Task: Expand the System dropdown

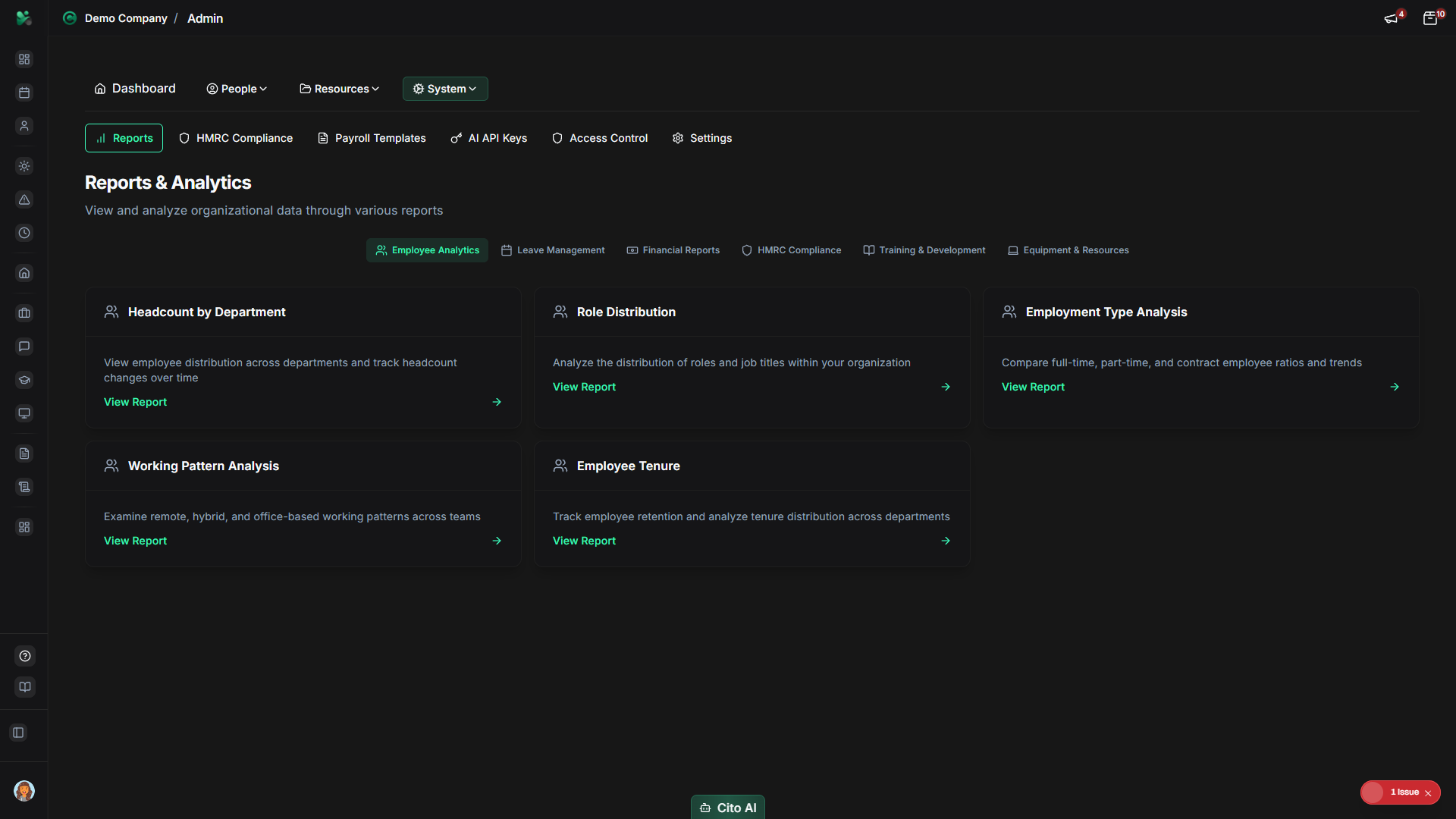Action: tap(445, 89)
